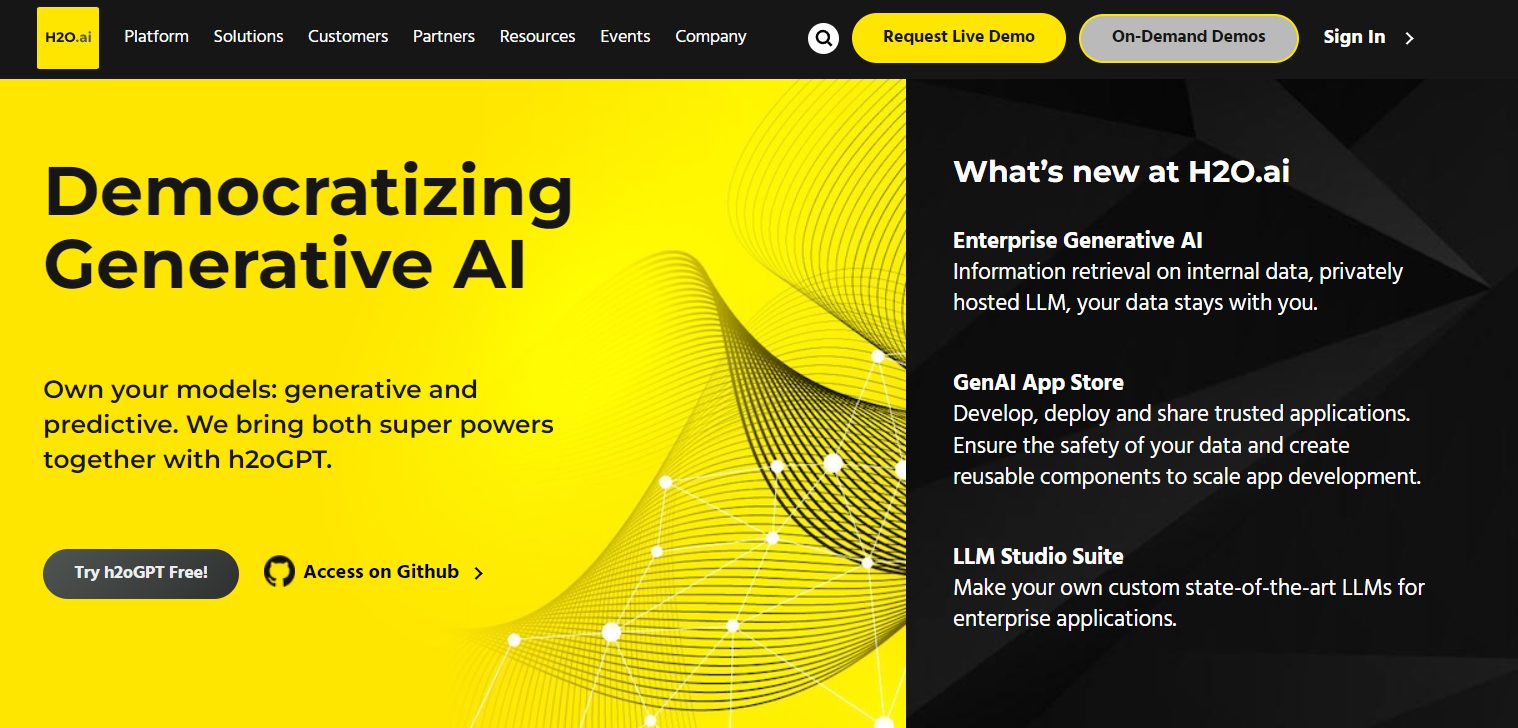Open GenAI App Store heading
1518x728 pixels.
pos(1038,382)
